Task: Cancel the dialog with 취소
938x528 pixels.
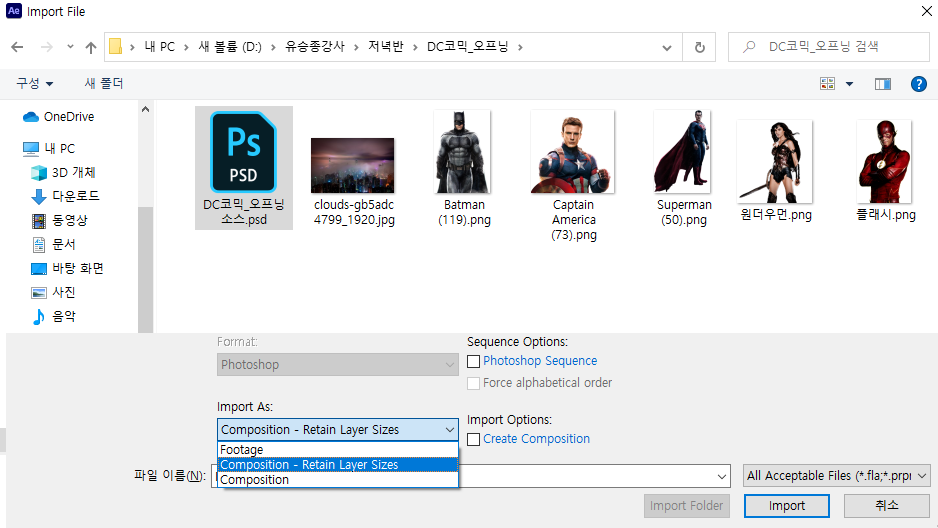Action: click(887, 506)
